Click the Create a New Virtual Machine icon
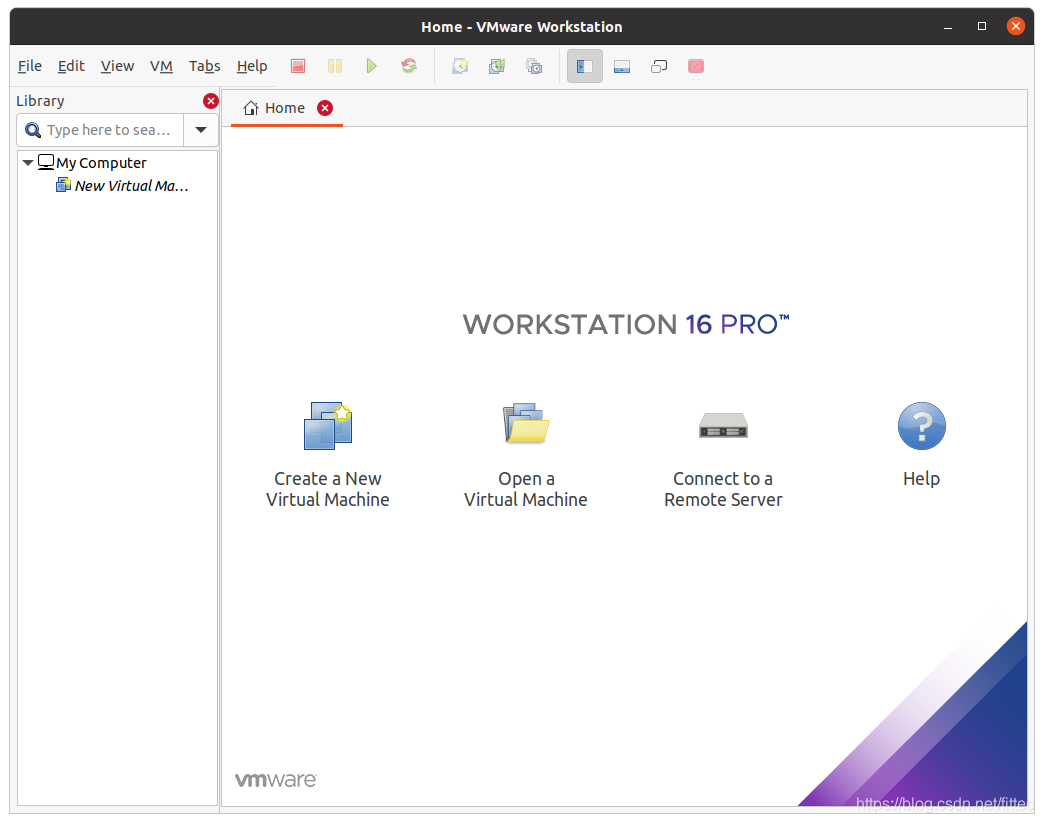1044x823 pixels. click(x=328, y=425)
